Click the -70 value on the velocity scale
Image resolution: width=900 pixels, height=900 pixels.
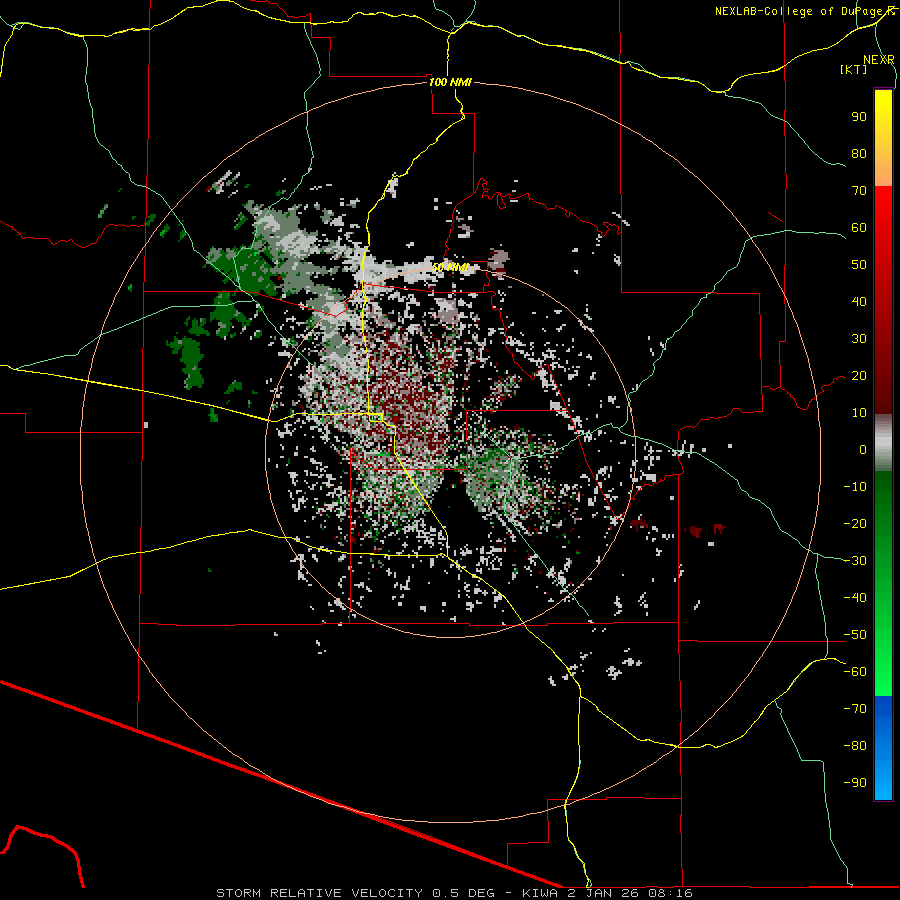coord(855,709)
